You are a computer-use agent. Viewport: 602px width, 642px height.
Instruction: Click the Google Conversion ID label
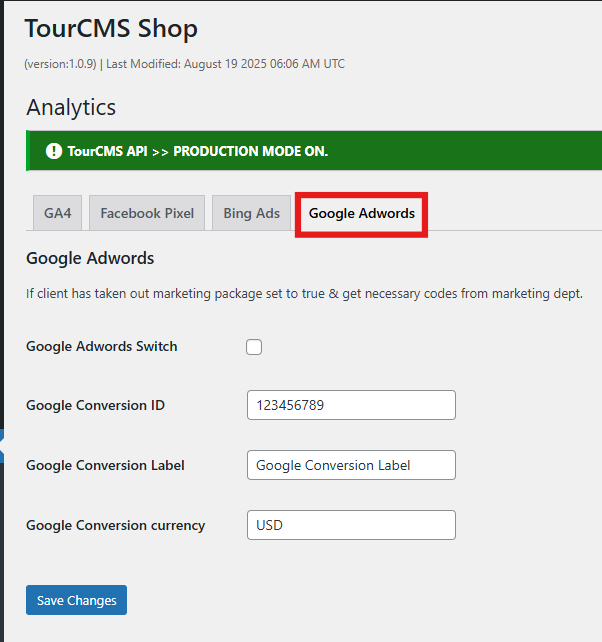(95, 405)
